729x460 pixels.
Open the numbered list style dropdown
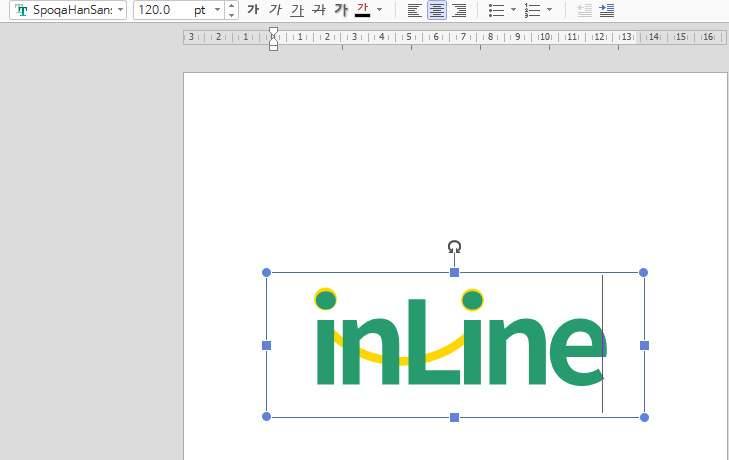[549, 9]
